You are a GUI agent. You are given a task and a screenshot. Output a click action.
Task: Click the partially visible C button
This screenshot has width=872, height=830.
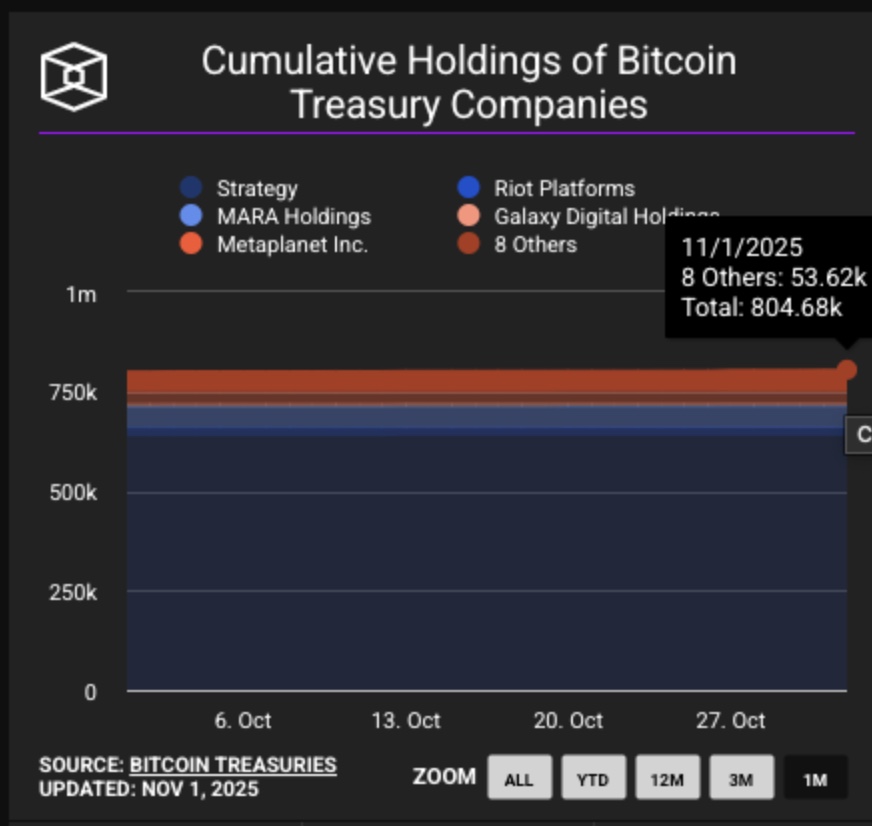coord(862,435)
